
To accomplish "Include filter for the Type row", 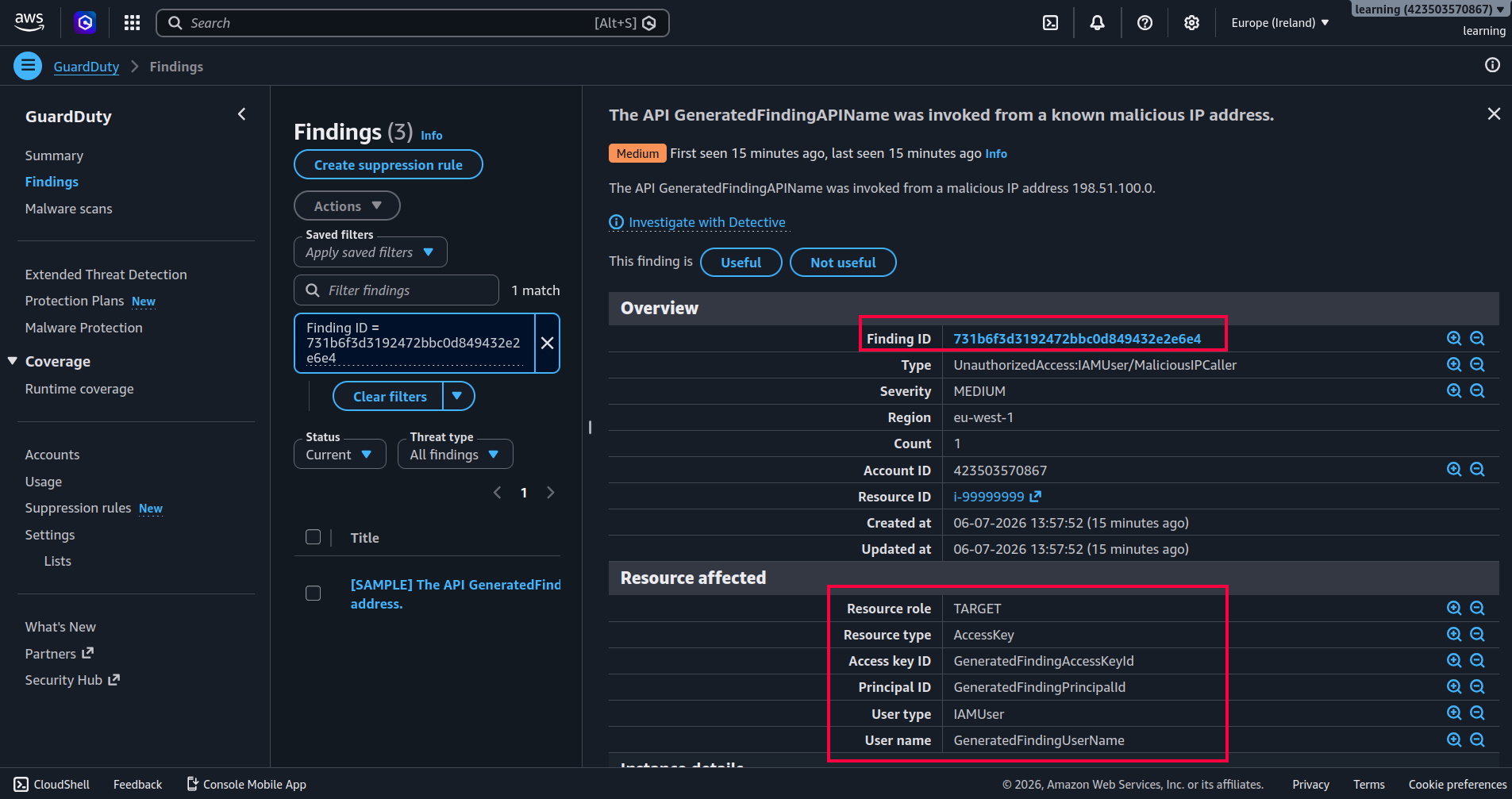I will (x=1454, y=364).
